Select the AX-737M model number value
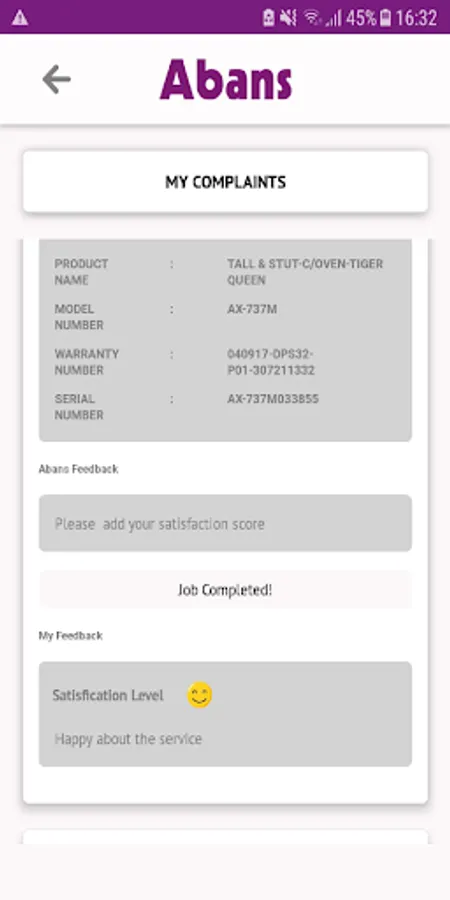 click(x=252, y=309)
